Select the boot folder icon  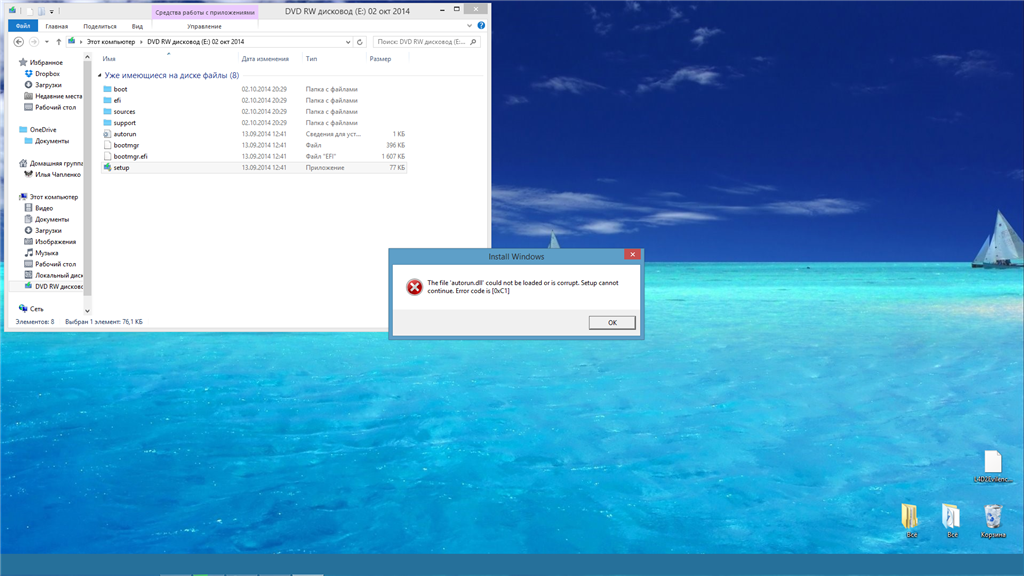click(107, 89)
